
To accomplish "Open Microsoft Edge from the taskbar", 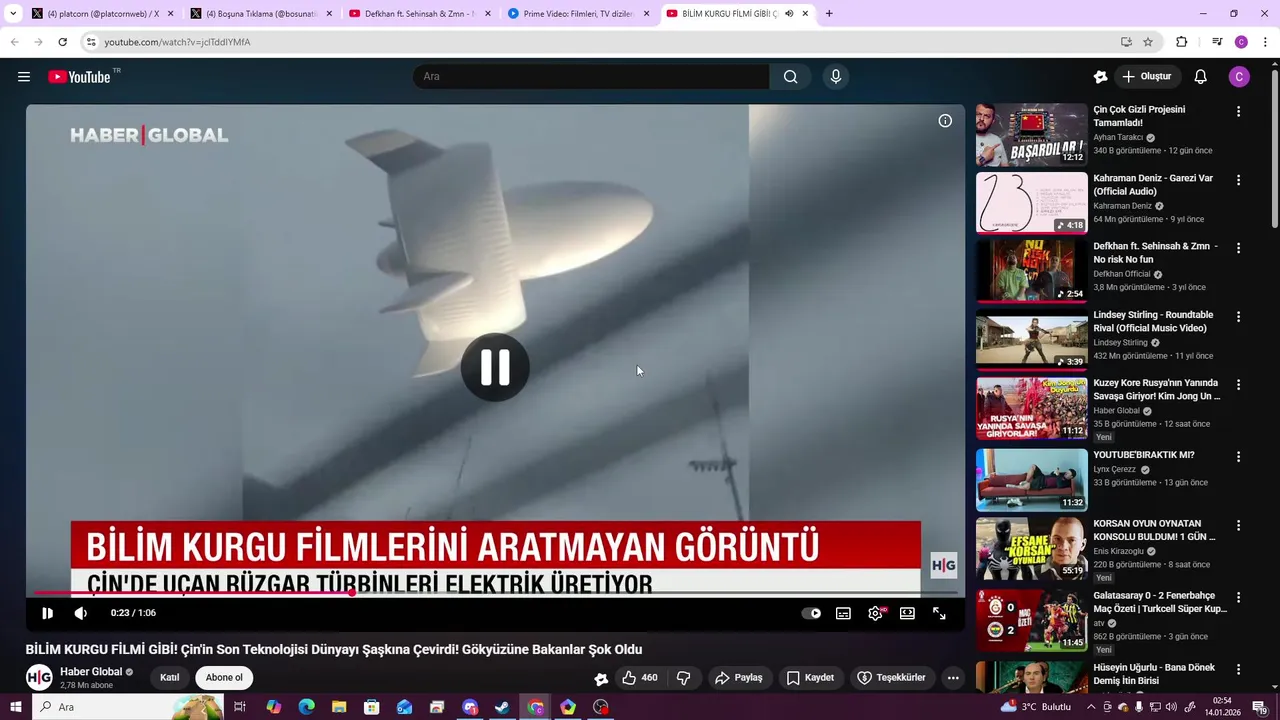I will [306, 707].
